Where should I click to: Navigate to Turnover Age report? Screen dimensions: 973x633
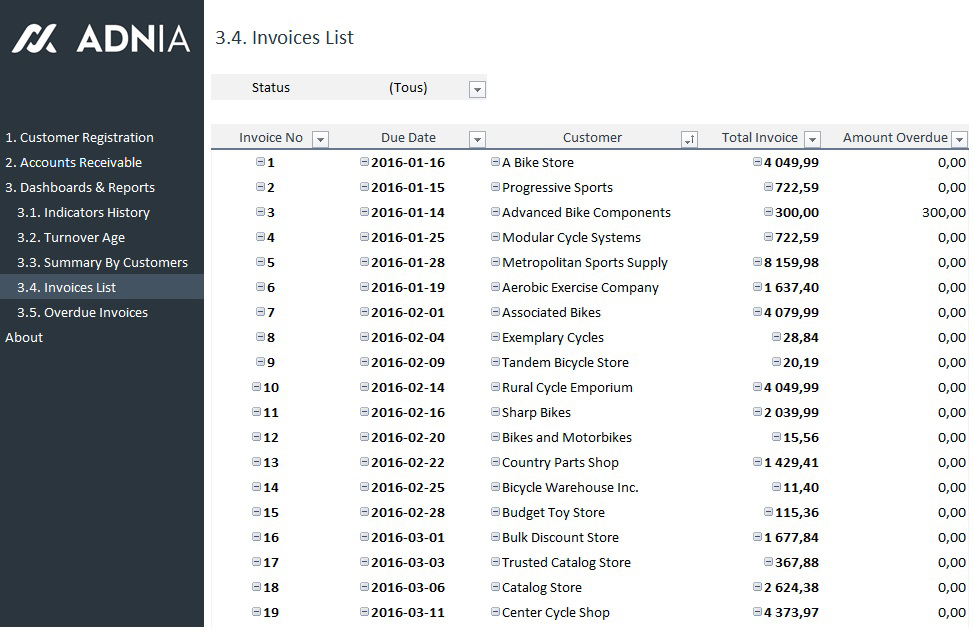tap(70, 238)
